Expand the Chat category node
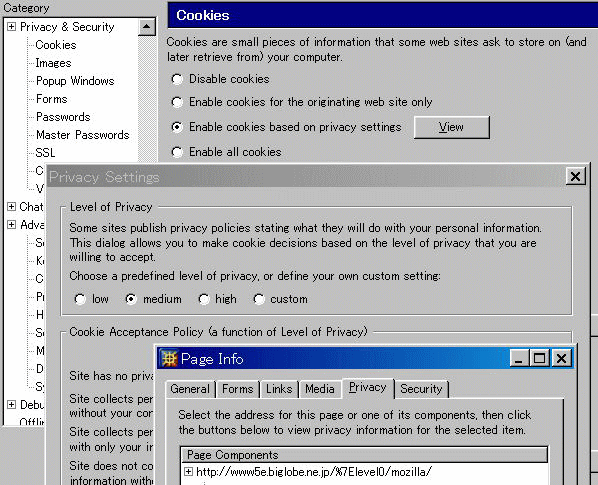This screenshot has width=598, height=485. coord(11,207)
